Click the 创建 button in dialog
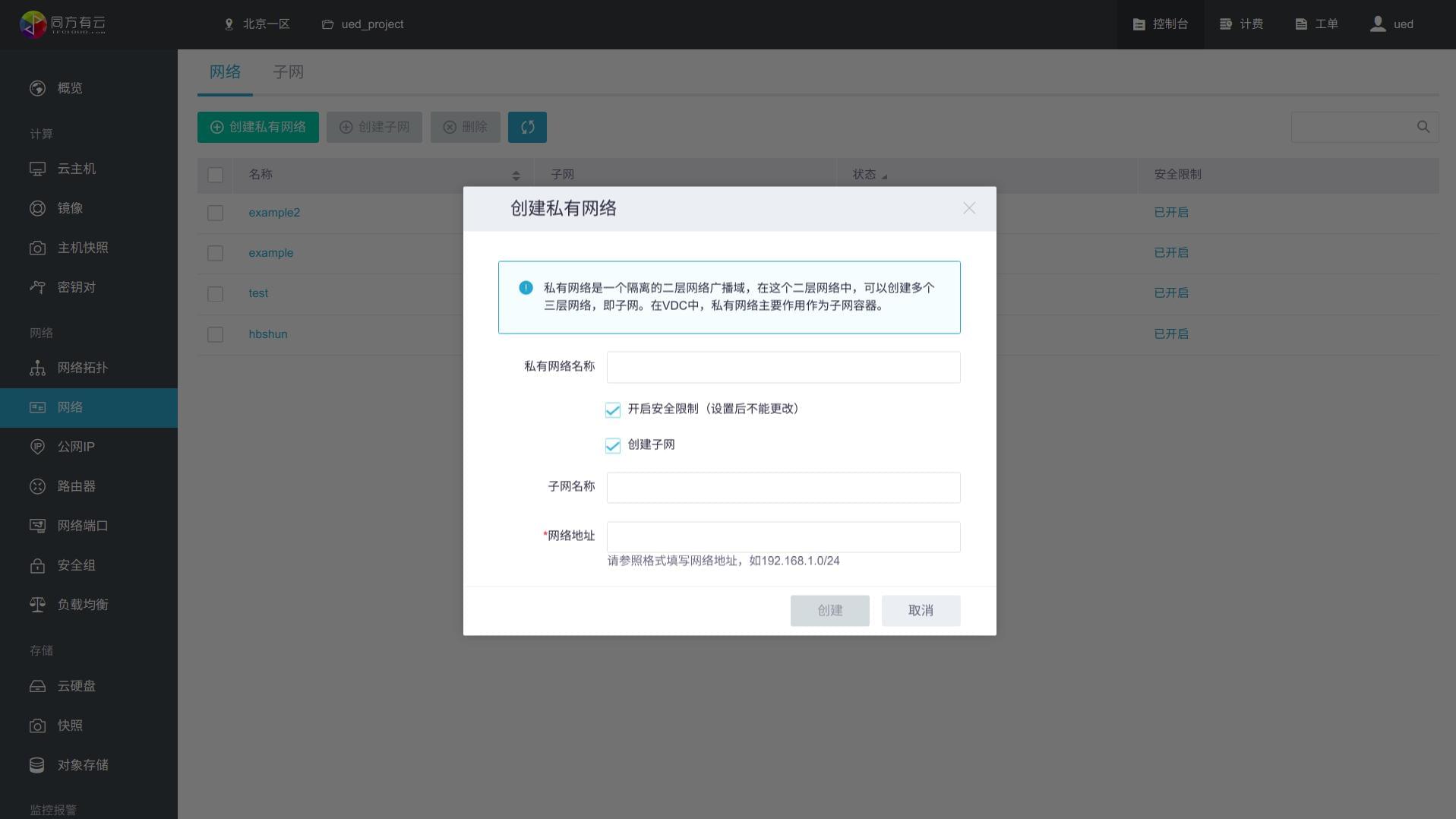This screenshot has width=1456, height=819. (x=830, y=611)
